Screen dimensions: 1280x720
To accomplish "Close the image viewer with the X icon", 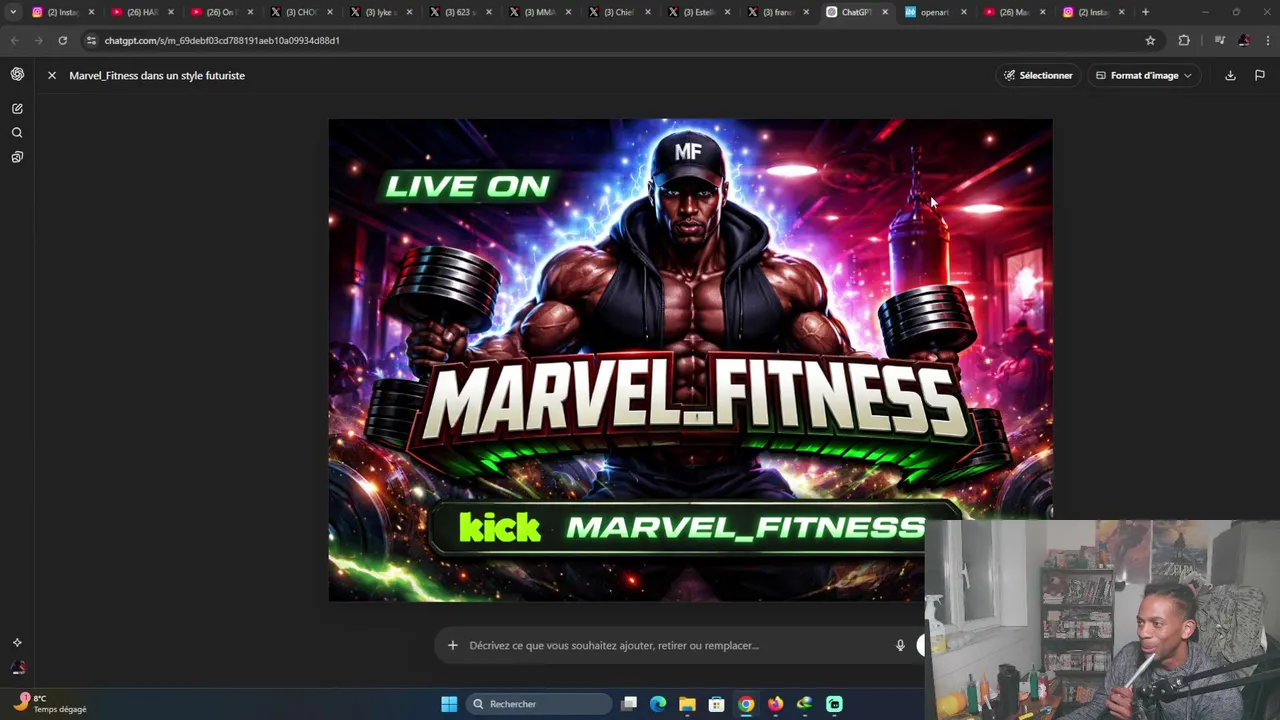I will pos(52,75).
